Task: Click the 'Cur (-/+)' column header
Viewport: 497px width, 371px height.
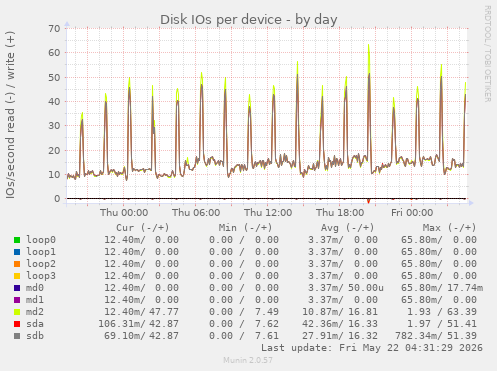Action: 143,228
